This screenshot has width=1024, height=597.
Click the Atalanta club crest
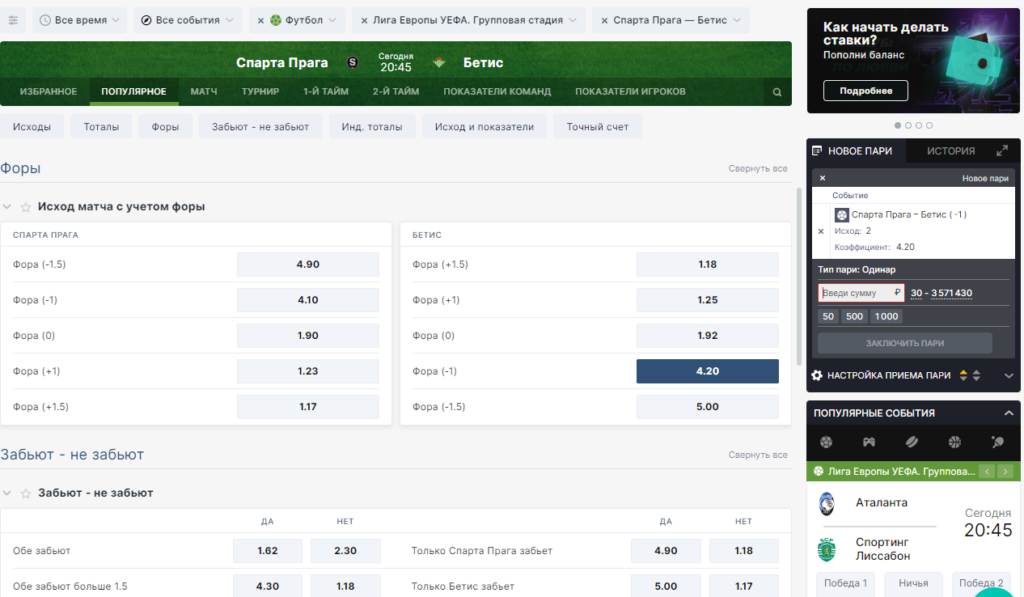(x=827, y=504)
